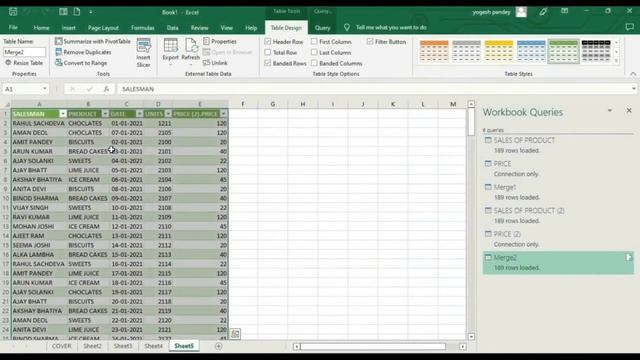Open PRICE column filter dropdown
Viewport: 640px width, 360px height.
point(224,113)
